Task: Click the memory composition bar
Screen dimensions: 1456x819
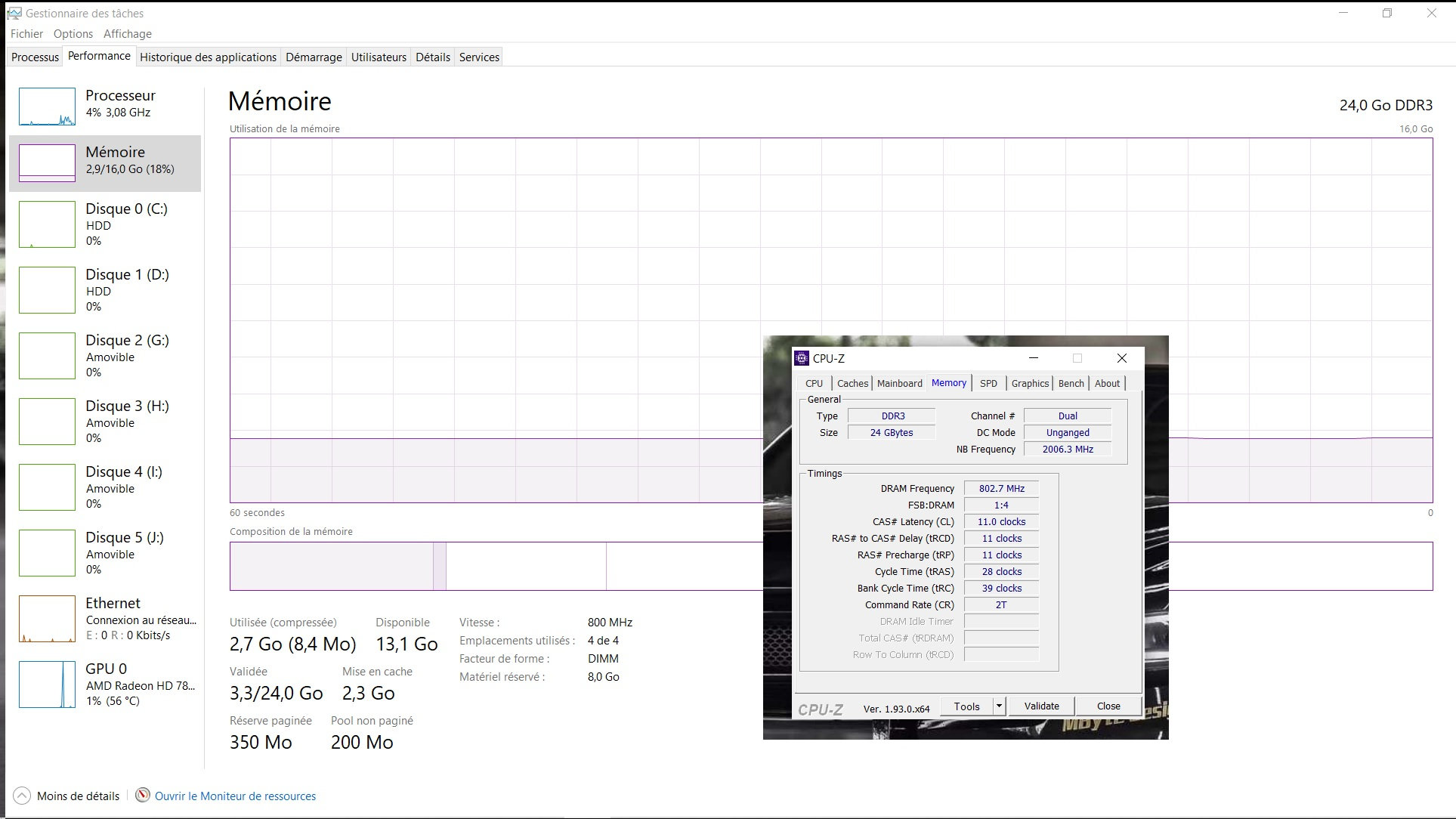Action: 491,566
